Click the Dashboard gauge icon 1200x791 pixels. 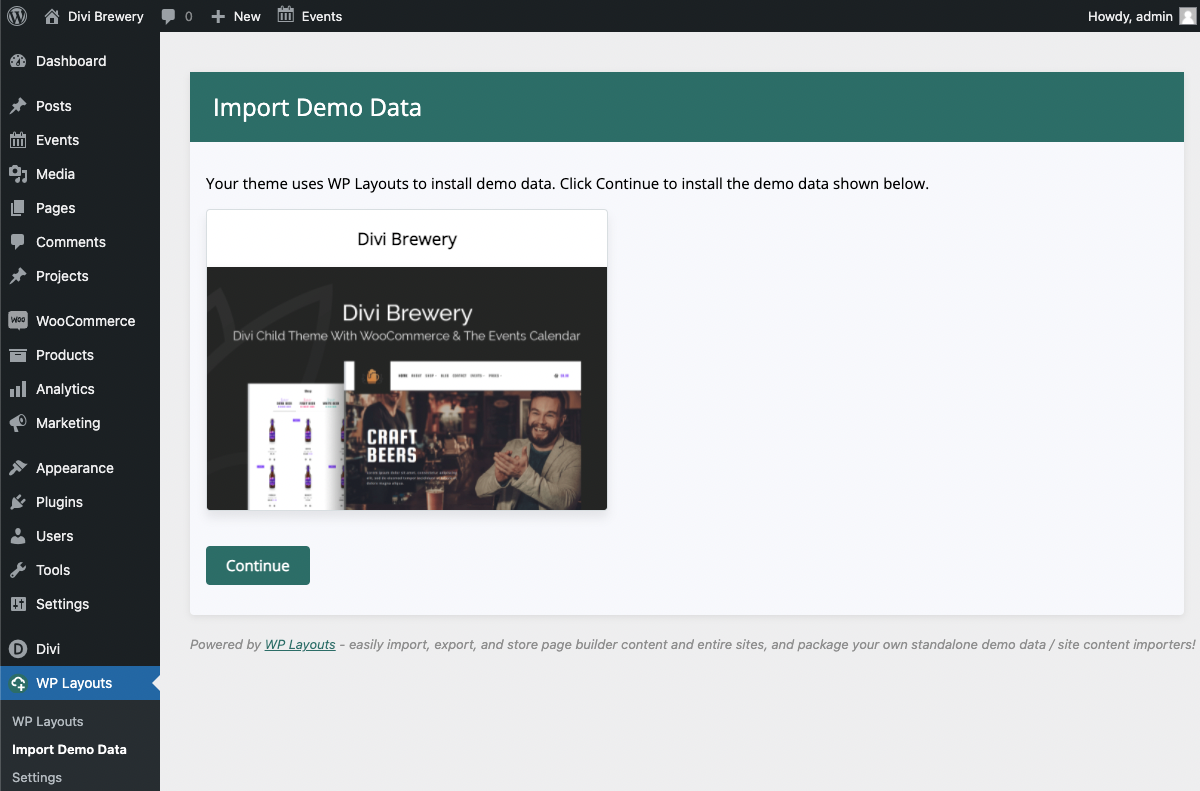coord(18,61)
